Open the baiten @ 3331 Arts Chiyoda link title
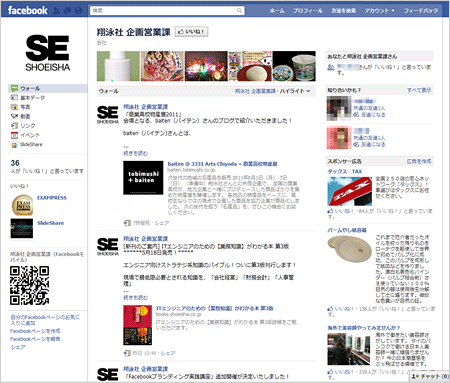The width and height of the screenshot is (450, 383). (x=222, y=164)
